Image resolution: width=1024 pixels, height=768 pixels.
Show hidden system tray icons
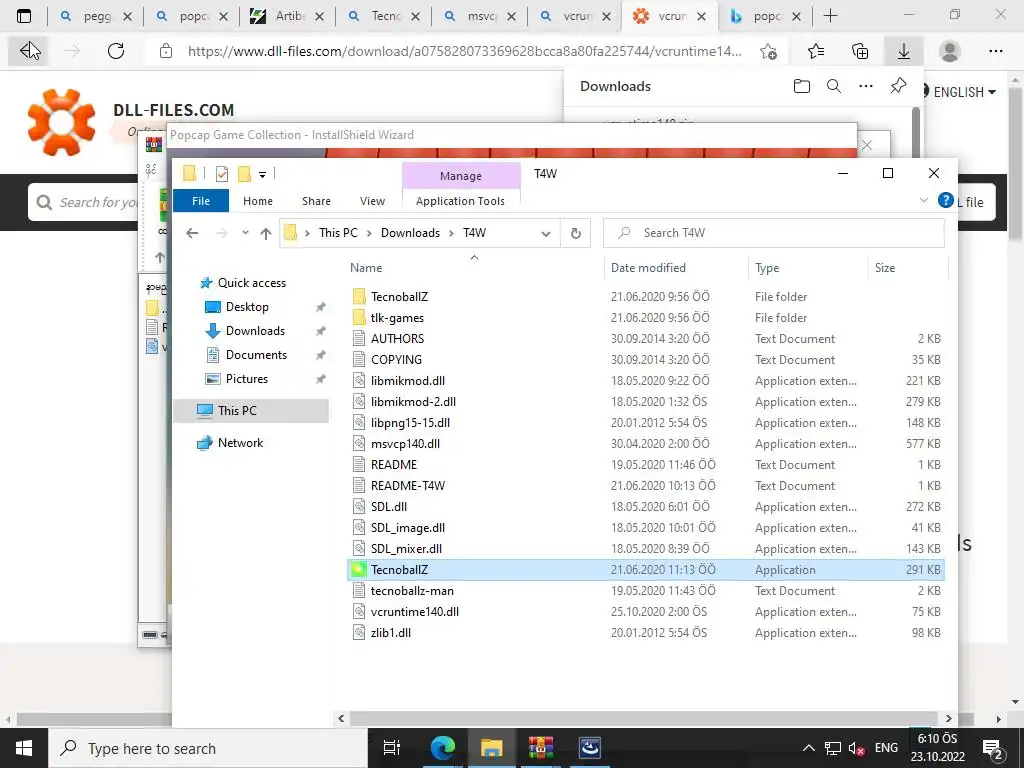pos(808,748)
